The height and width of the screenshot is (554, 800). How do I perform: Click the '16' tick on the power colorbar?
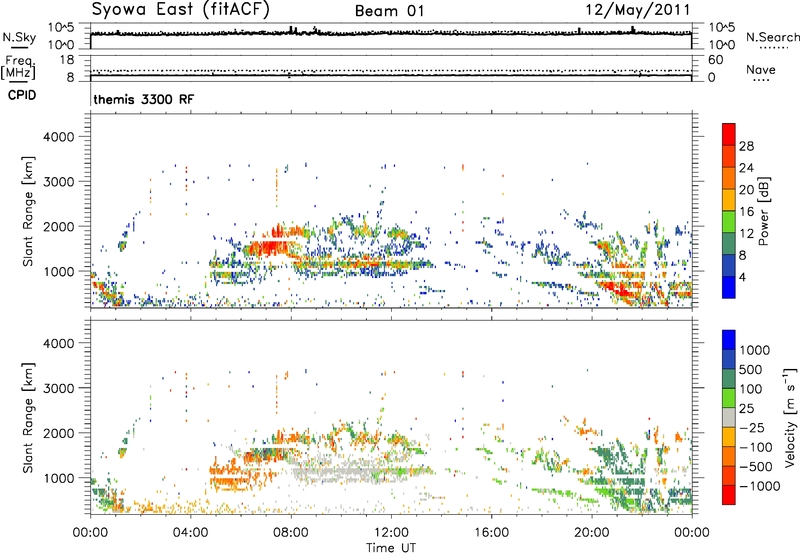pyautogui.click(x=746, y=212)
